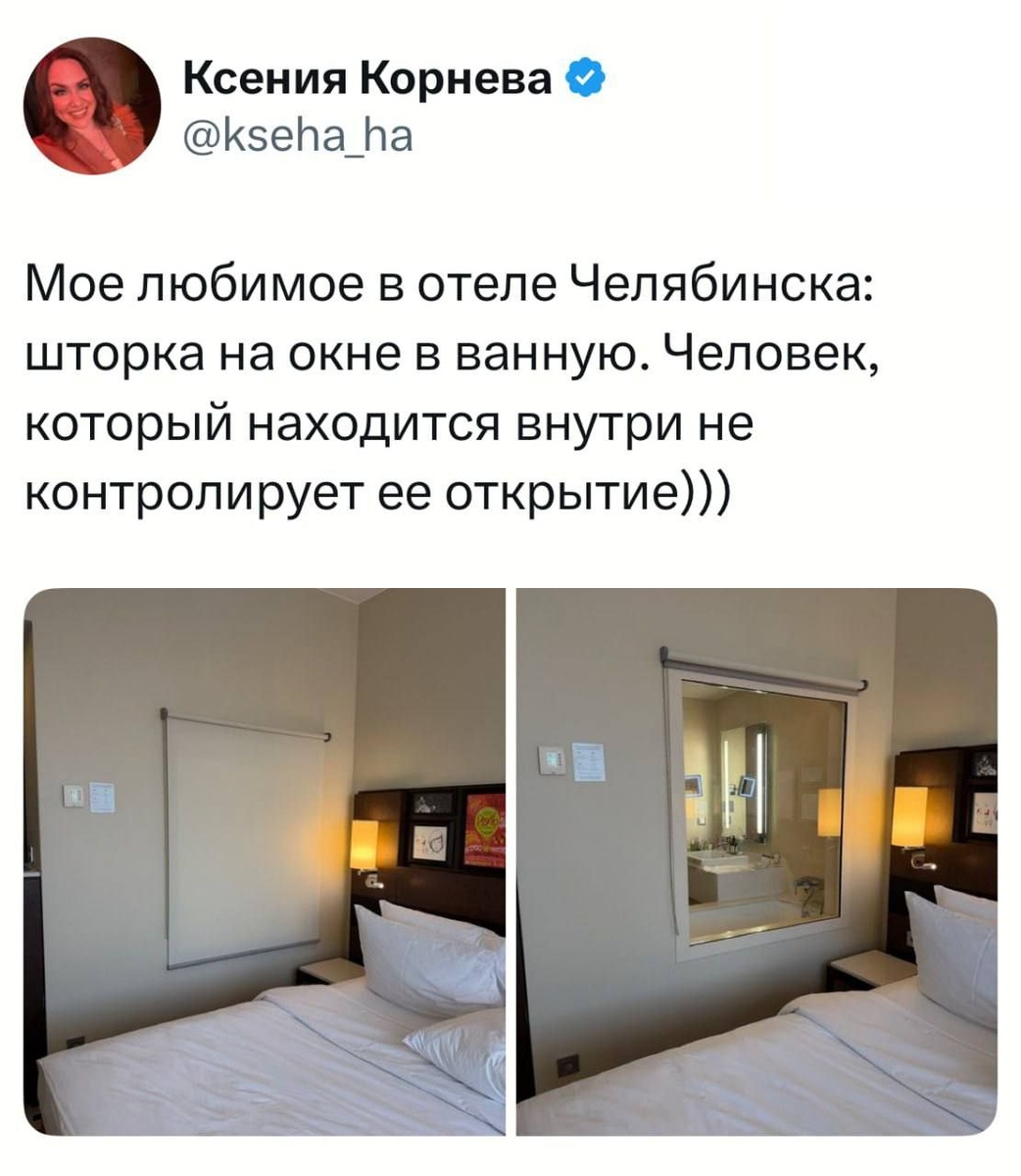Click the wall thermostat panel in right photo
This screenshot has height=1176, width=1021.
coord(554,760)
